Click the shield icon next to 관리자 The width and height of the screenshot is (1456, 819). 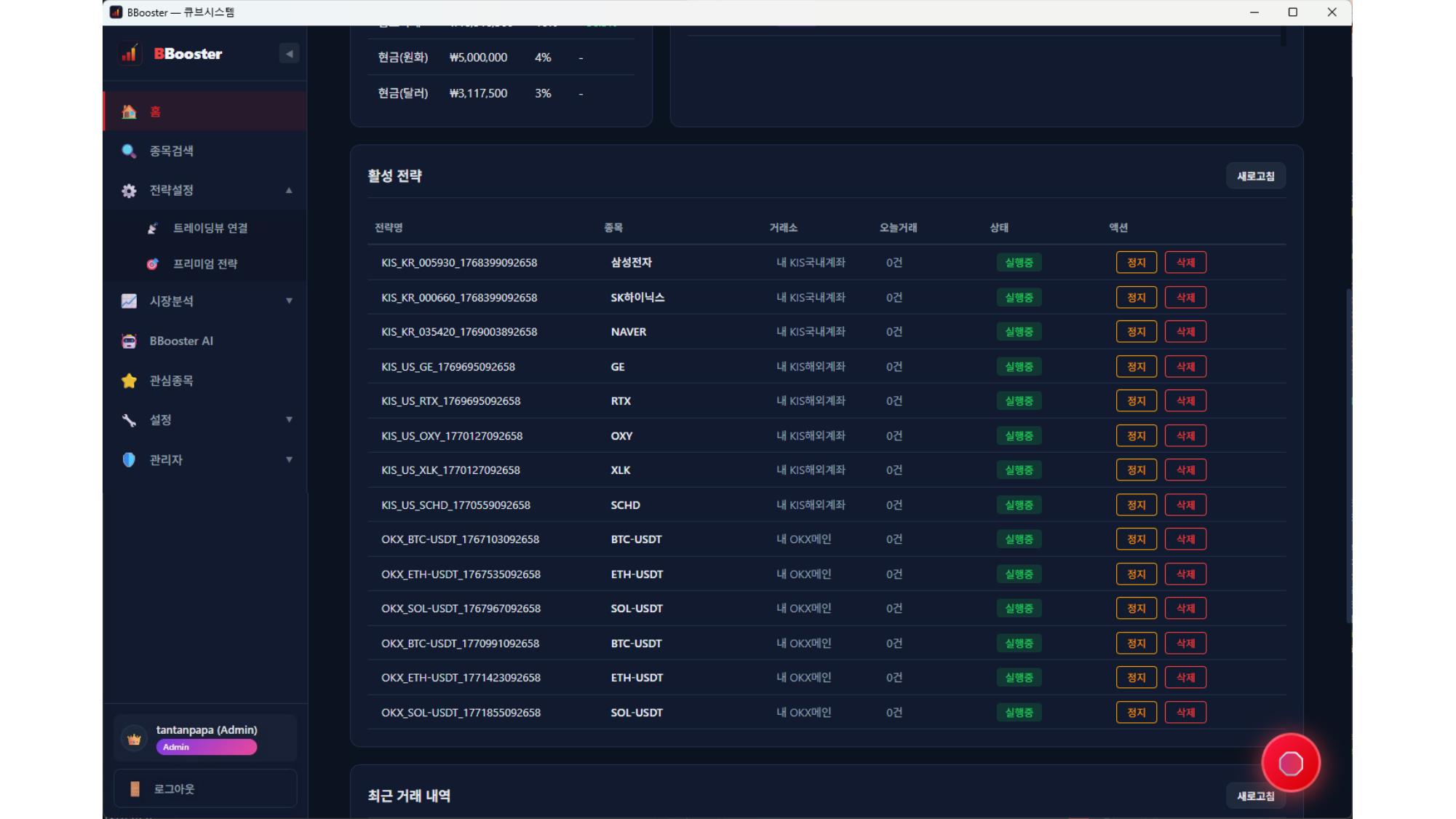(129, 460)
